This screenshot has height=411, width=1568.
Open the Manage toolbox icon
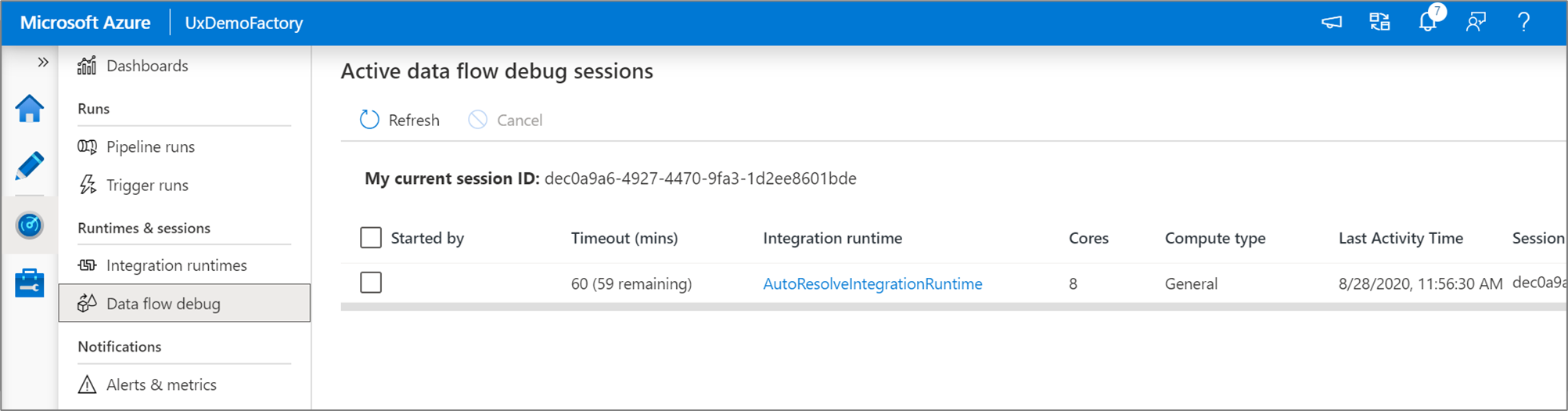(x=30, y=283)
